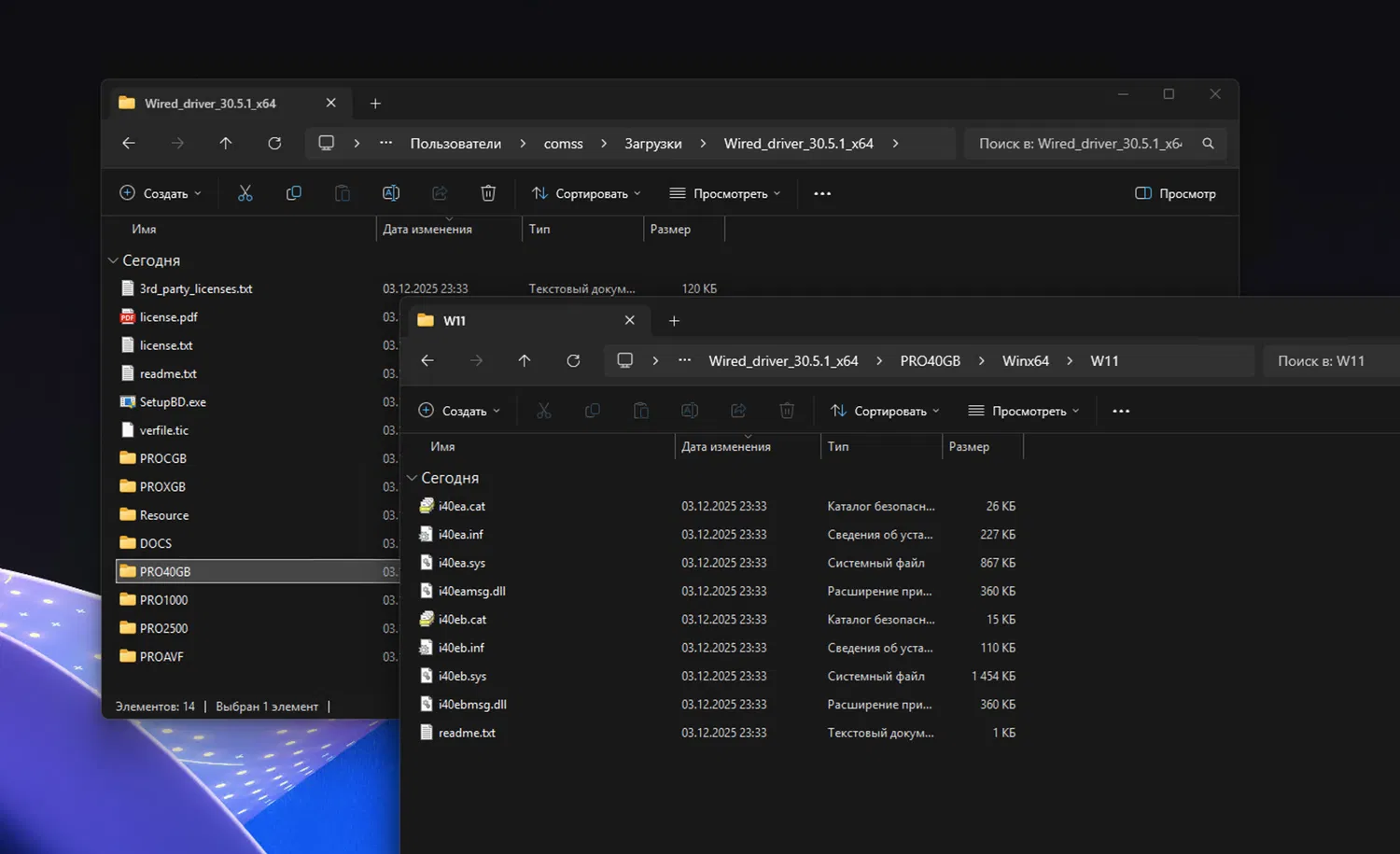Click Загрузки in the address breadcrumb
The height and width of the screenshot is (854, 1400).
[652, 144]
